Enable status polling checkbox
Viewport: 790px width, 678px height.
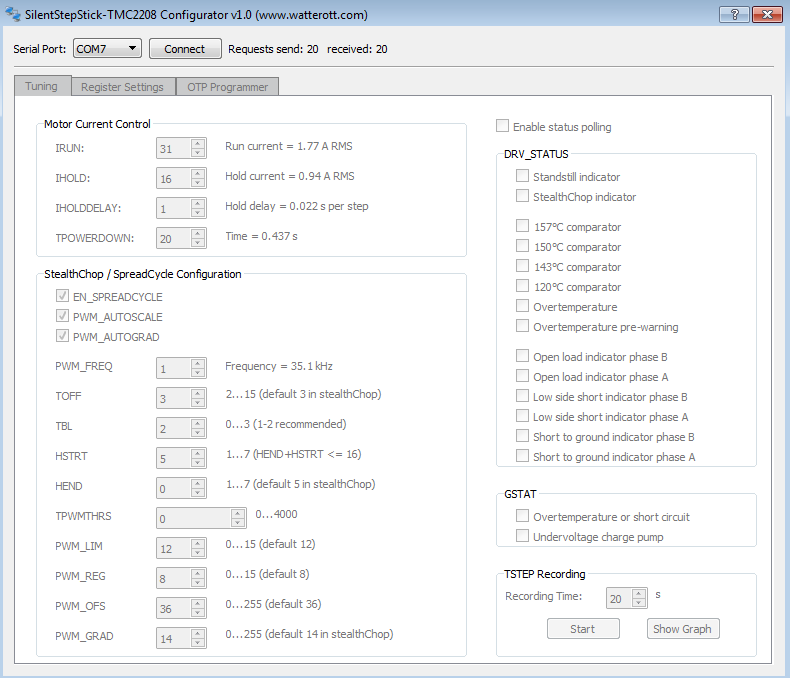pyautogui.click(x=502, y=126)
